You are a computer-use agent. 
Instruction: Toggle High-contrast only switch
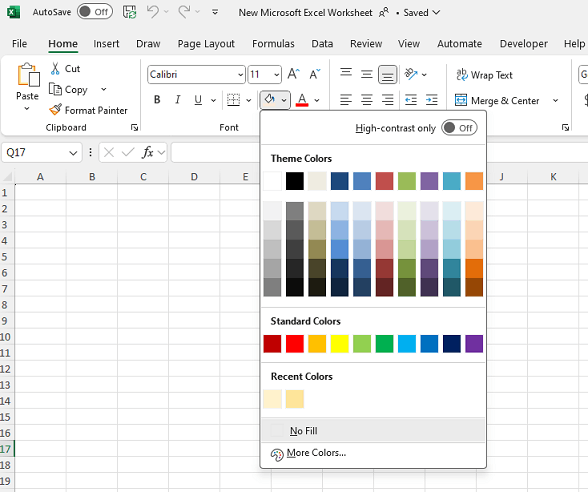point(459,128)
